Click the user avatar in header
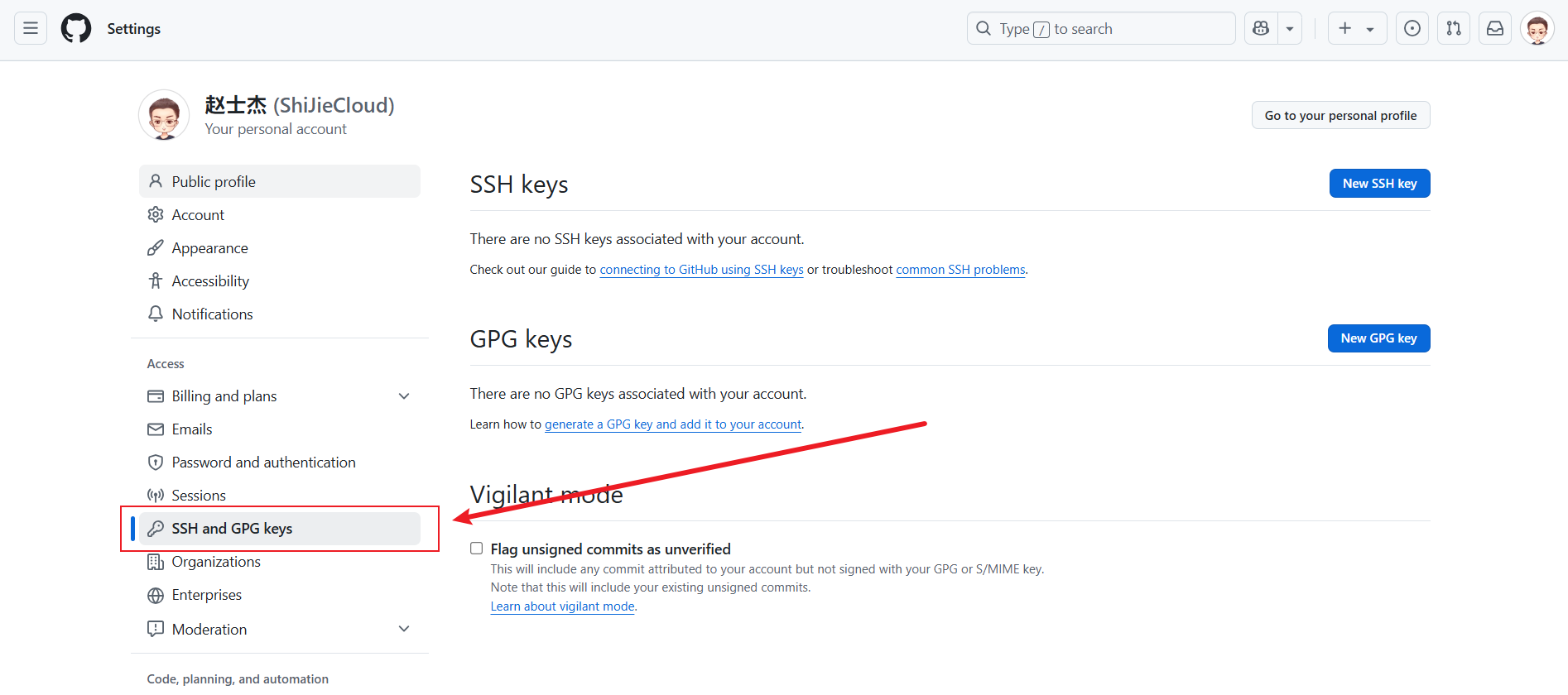The height and width of the screenshot is (695, 1568). (1537, 28)
